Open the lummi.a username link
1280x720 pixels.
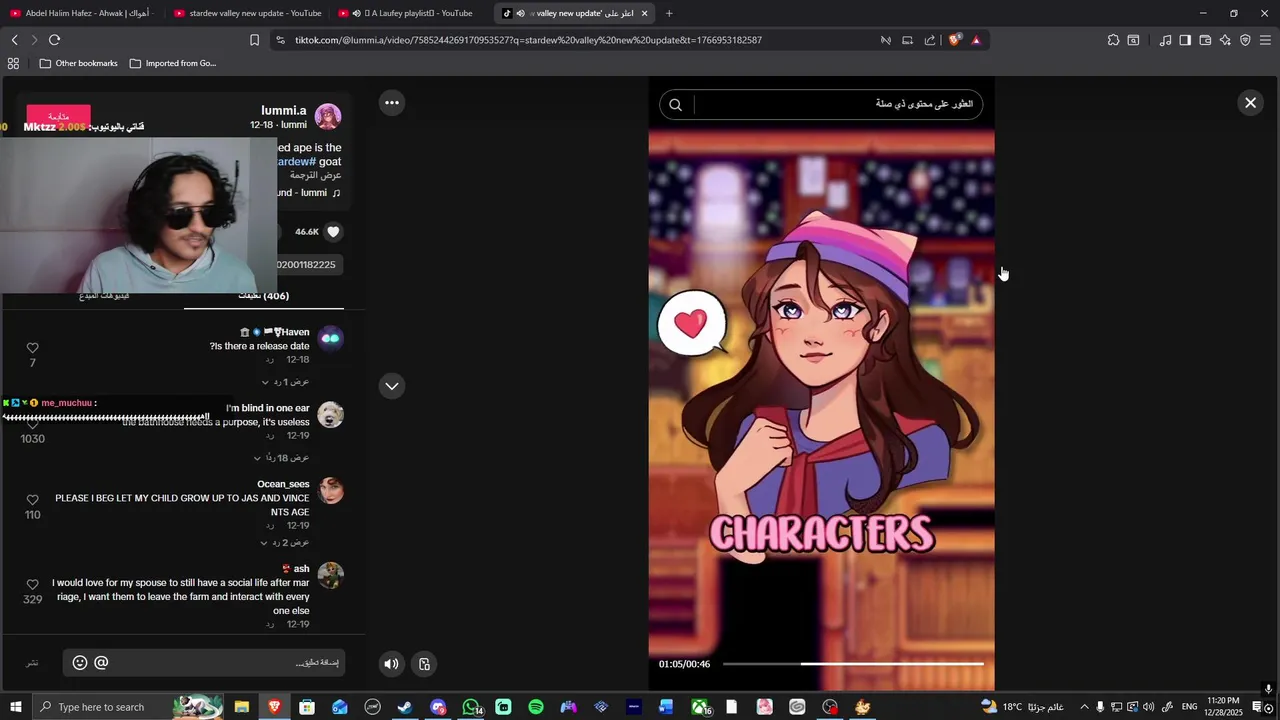[x=284, y=111]
